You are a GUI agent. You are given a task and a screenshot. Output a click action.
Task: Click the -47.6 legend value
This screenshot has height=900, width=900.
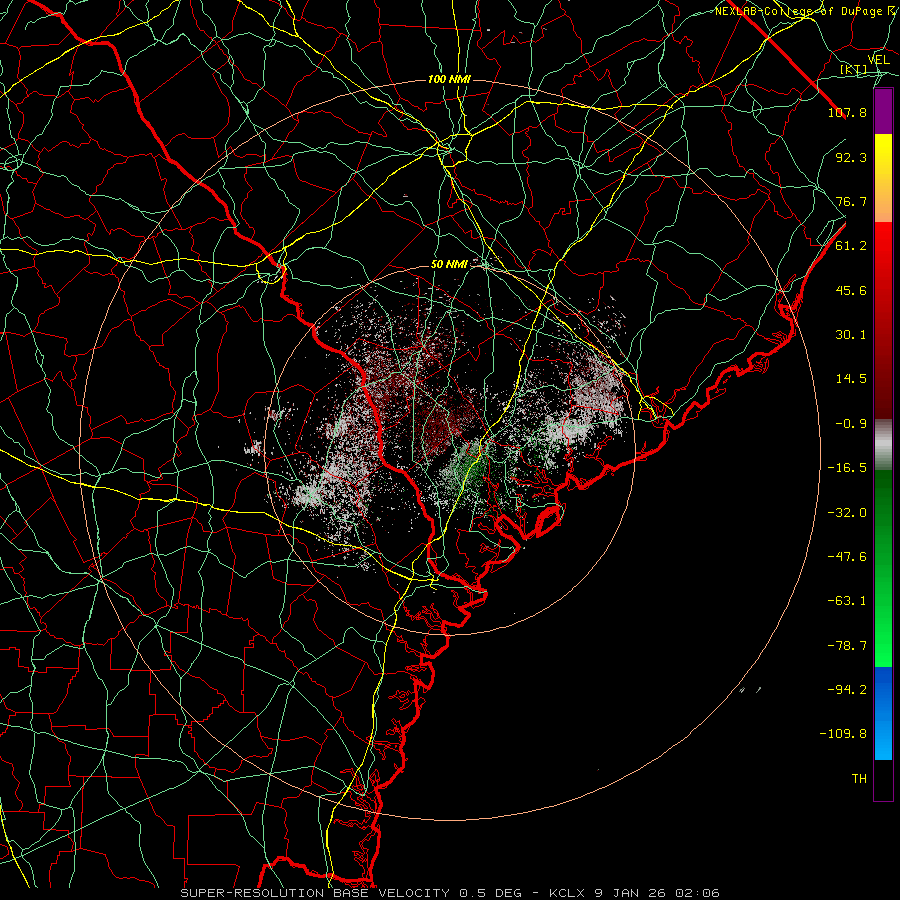coord(847,557)
